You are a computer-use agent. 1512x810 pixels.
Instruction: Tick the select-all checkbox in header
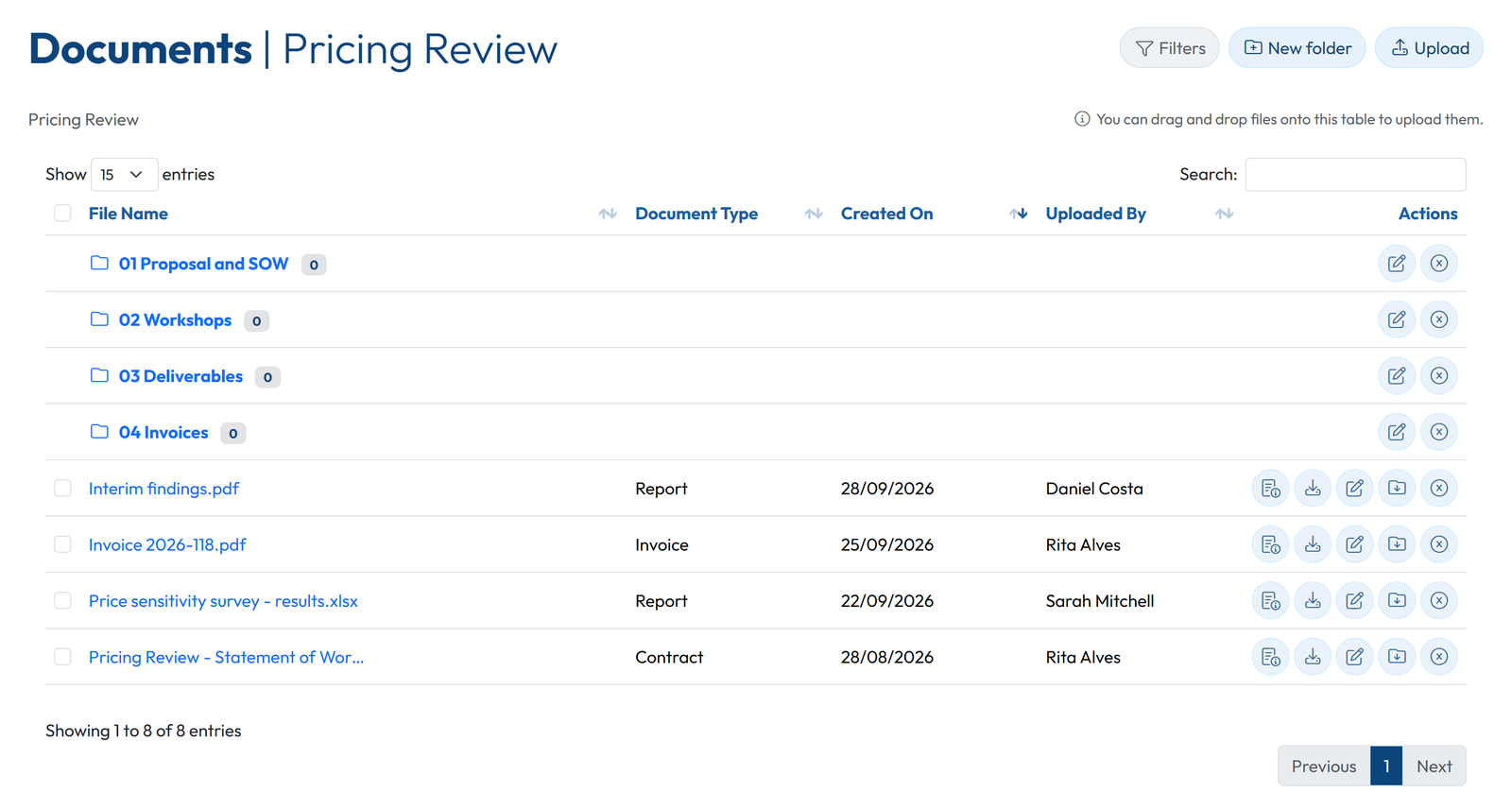tap(62, 214)
